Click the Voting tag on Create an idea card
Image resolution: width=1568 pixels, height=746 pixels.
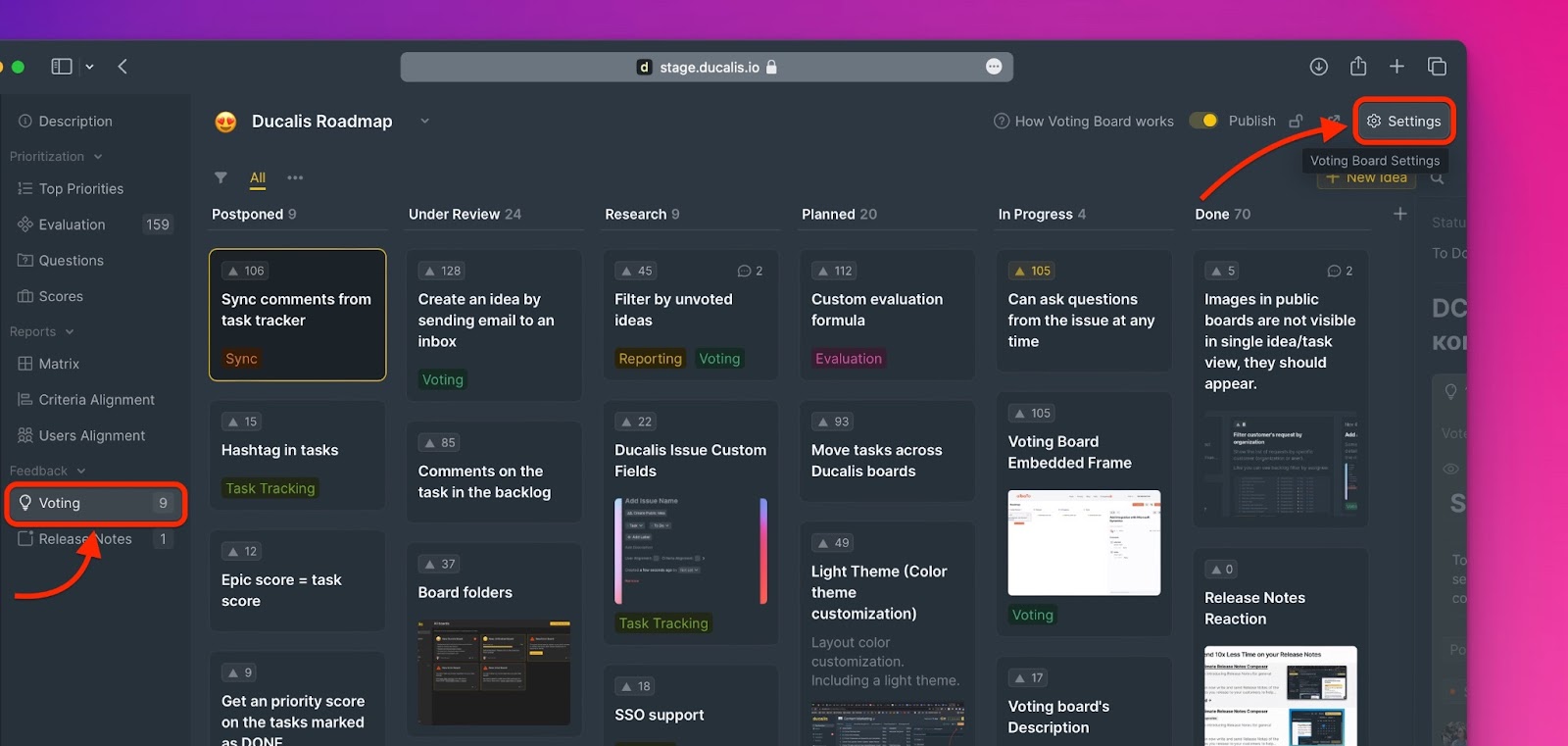(x=443, y=379)
